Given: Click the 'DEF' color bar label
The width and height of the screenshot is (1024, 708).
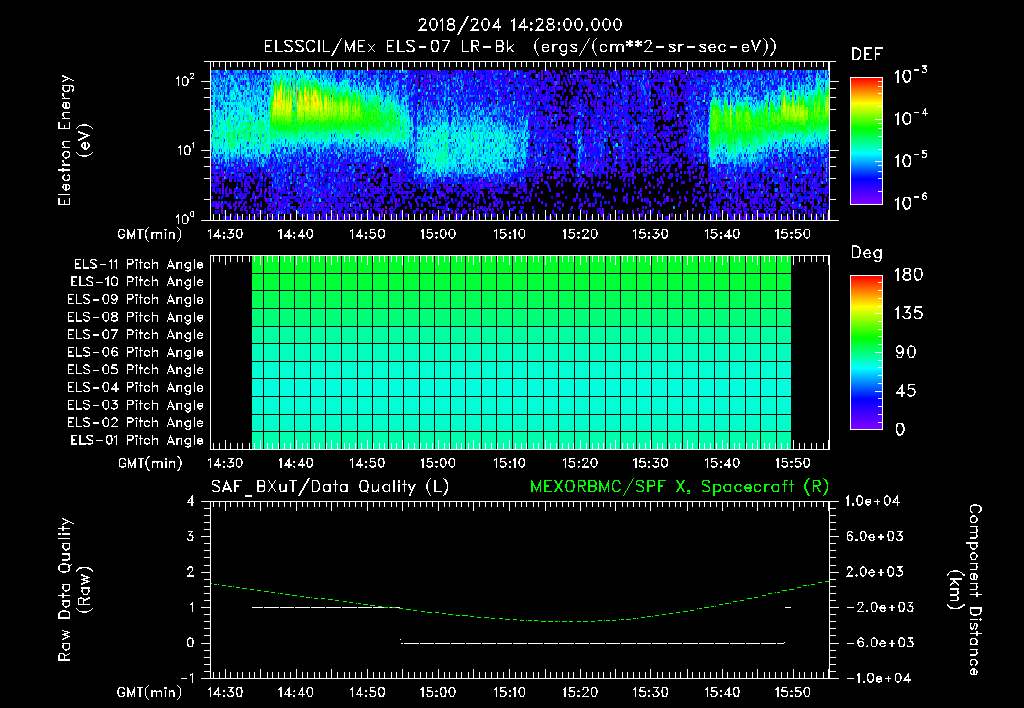Looking at the screenshot, I should tap(866, 55).
